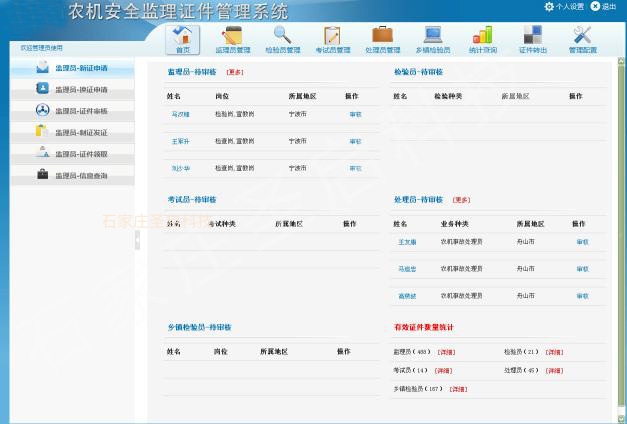Open 王军升 name link in 监理员 table
The height and width of the screenshot is (424, 627).
click(x=180, y=141)
